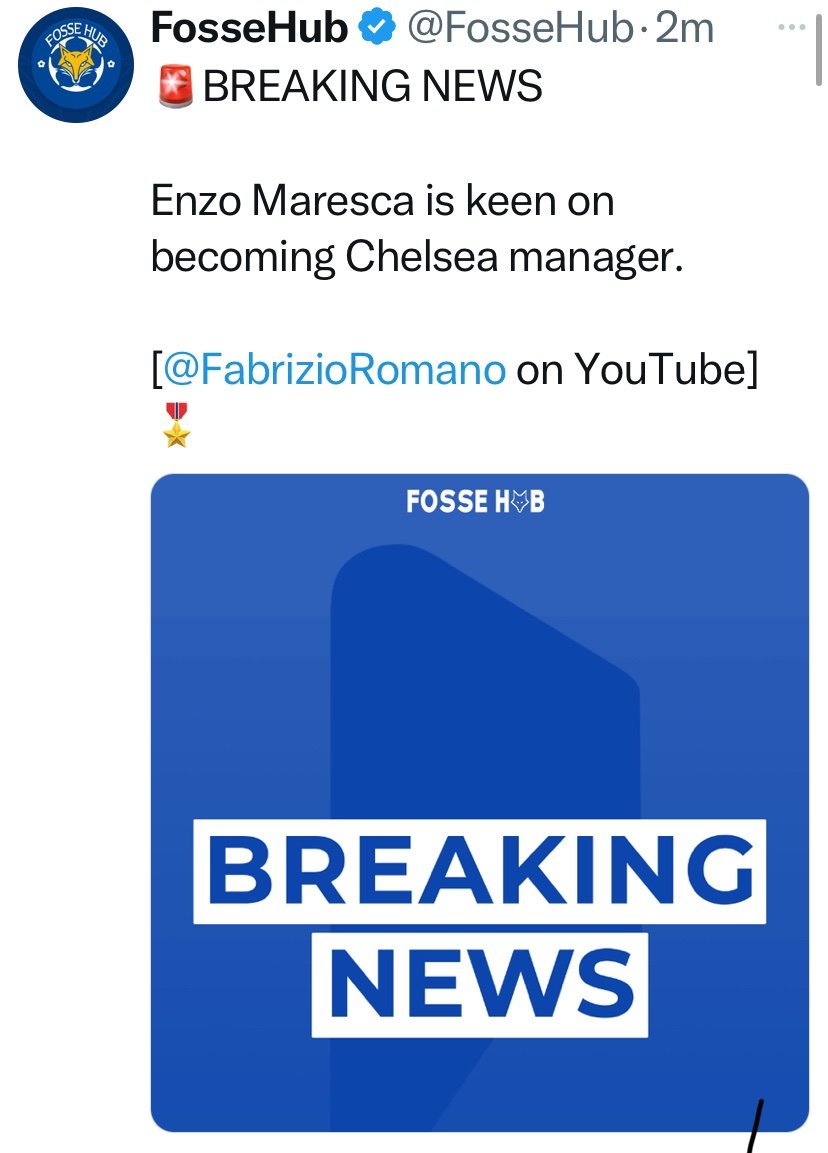Click the blue verified badge
828x1153 pixels.
point(376,28)
